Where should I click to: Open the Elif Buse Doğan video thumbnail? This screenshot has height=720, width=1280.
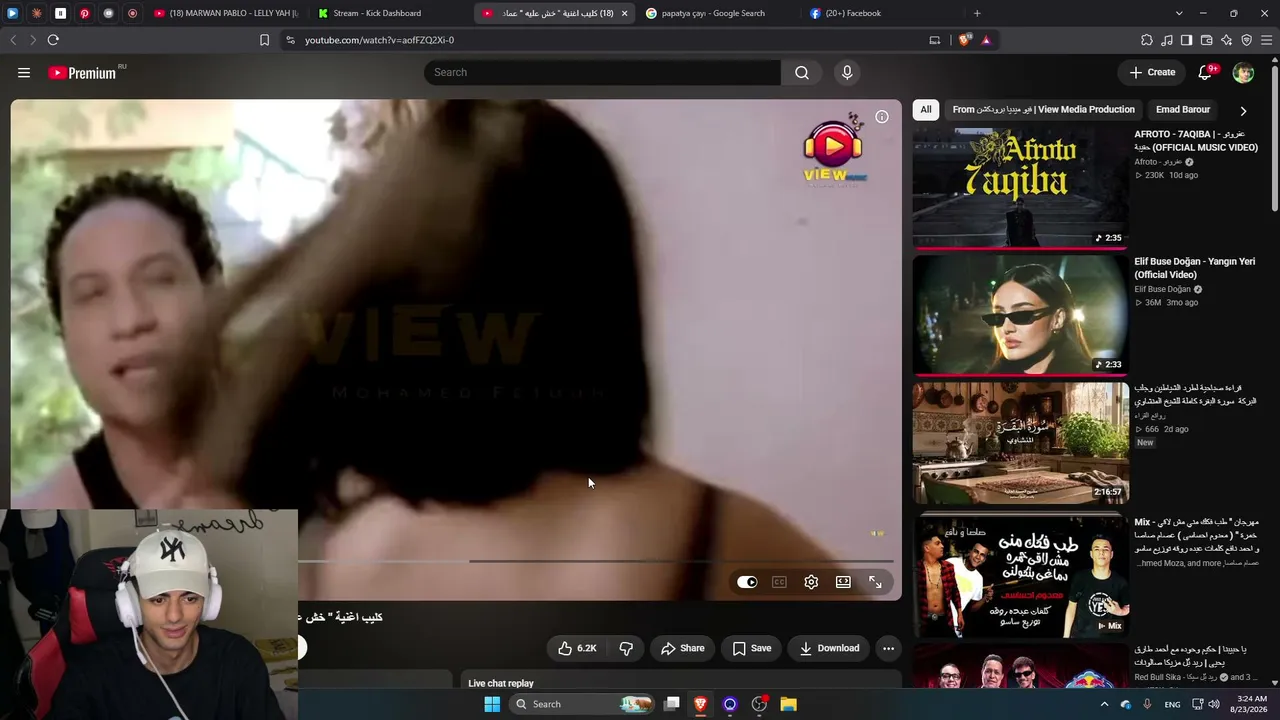[1020, 315]
